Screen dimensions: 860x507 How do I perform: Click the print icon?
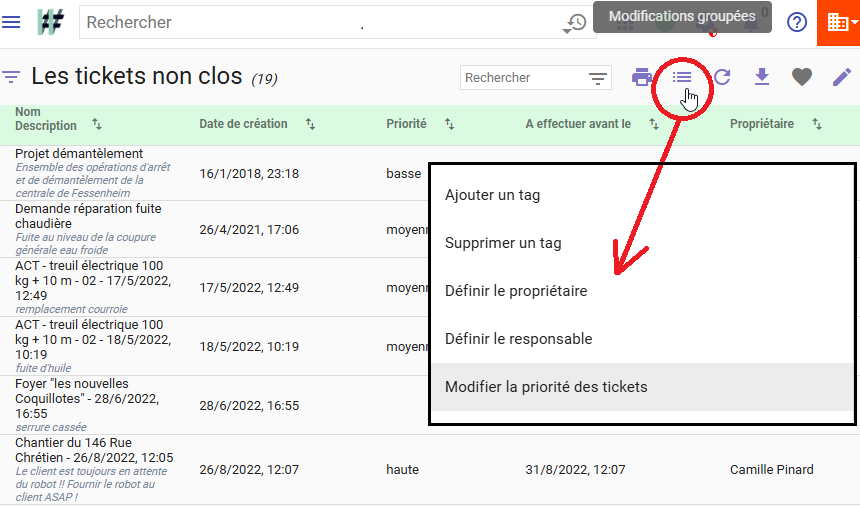click(642, 77)
